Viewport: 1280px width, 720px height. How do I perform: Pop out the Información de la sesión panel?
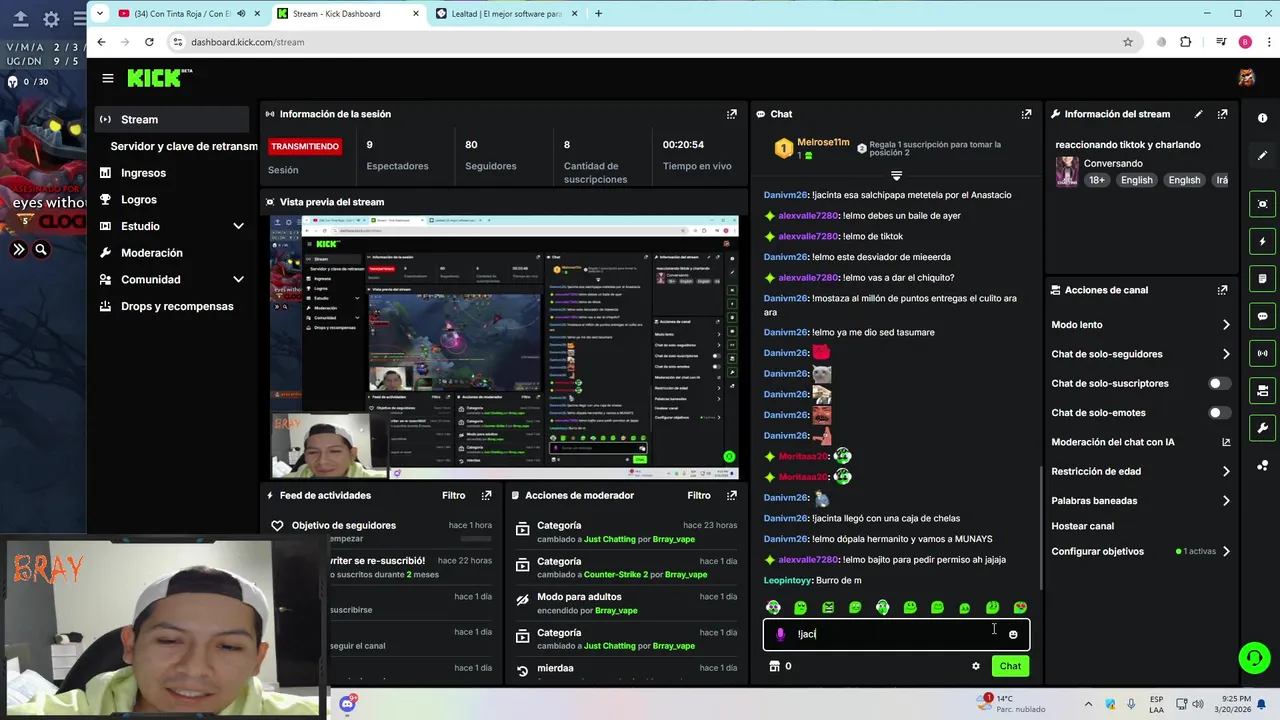pos(732,114)
